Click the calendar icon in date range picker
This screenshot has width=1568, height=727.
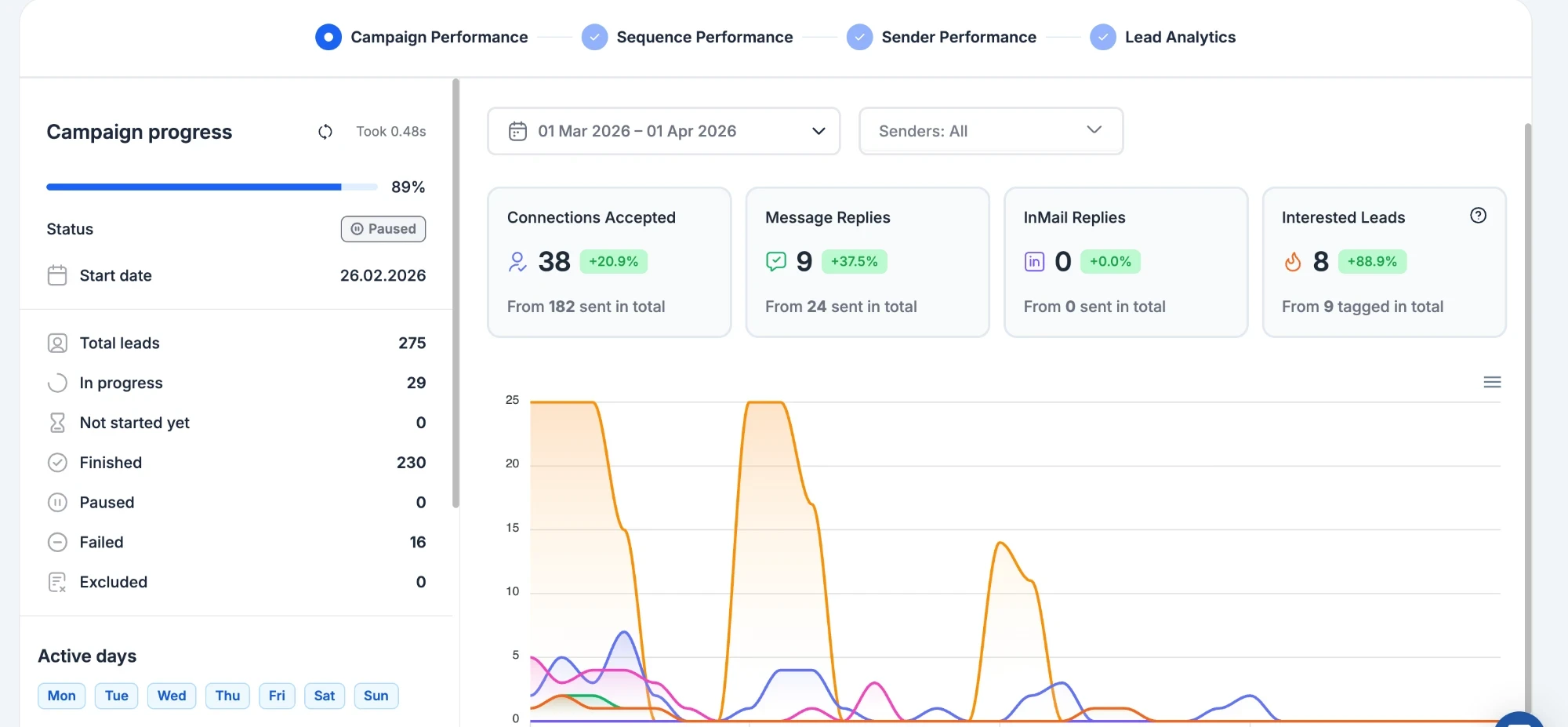point(517,131)
